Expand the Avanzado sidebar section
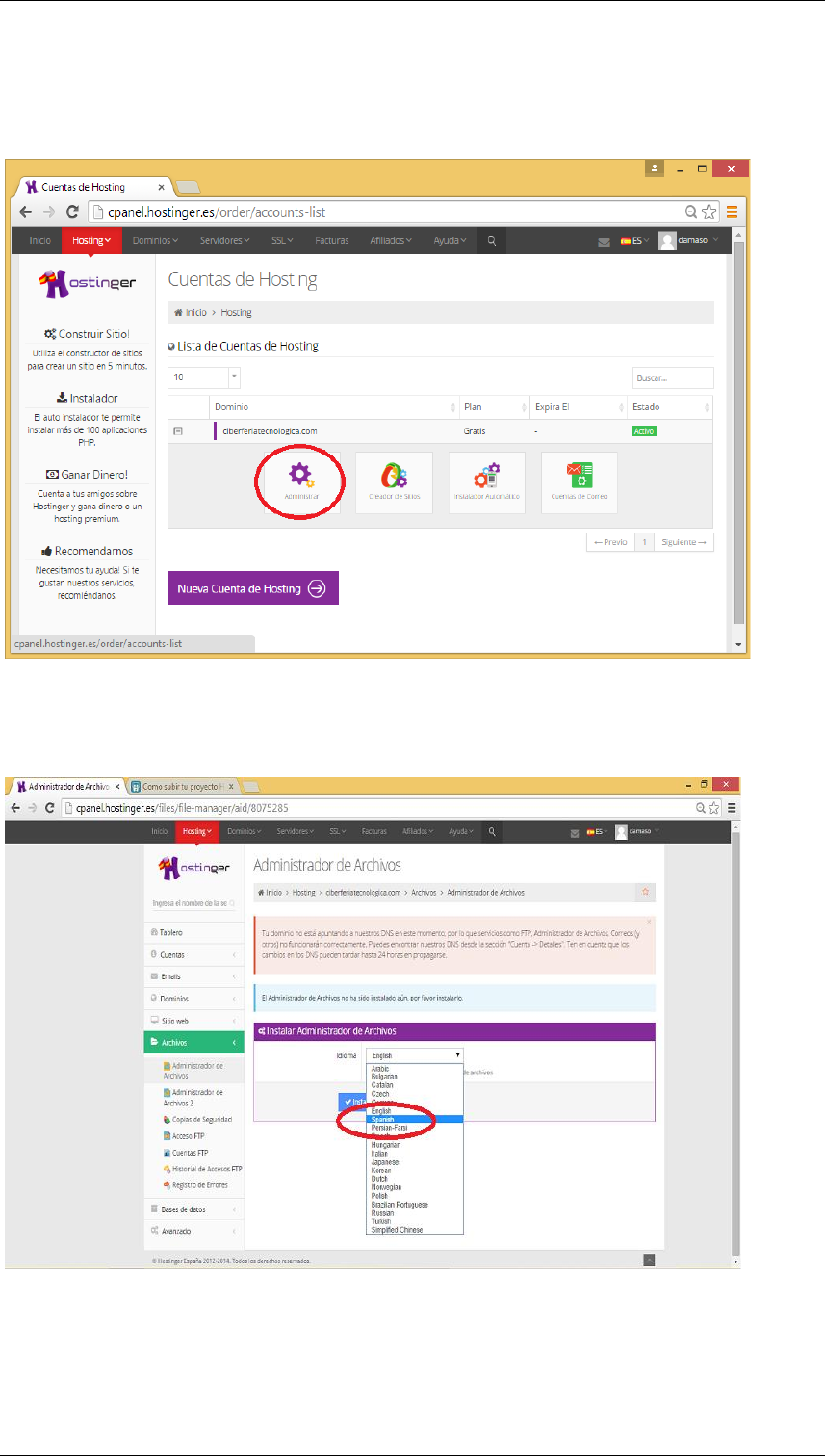This screenshot has width=825, height=1456. [x=193, y=1231]
